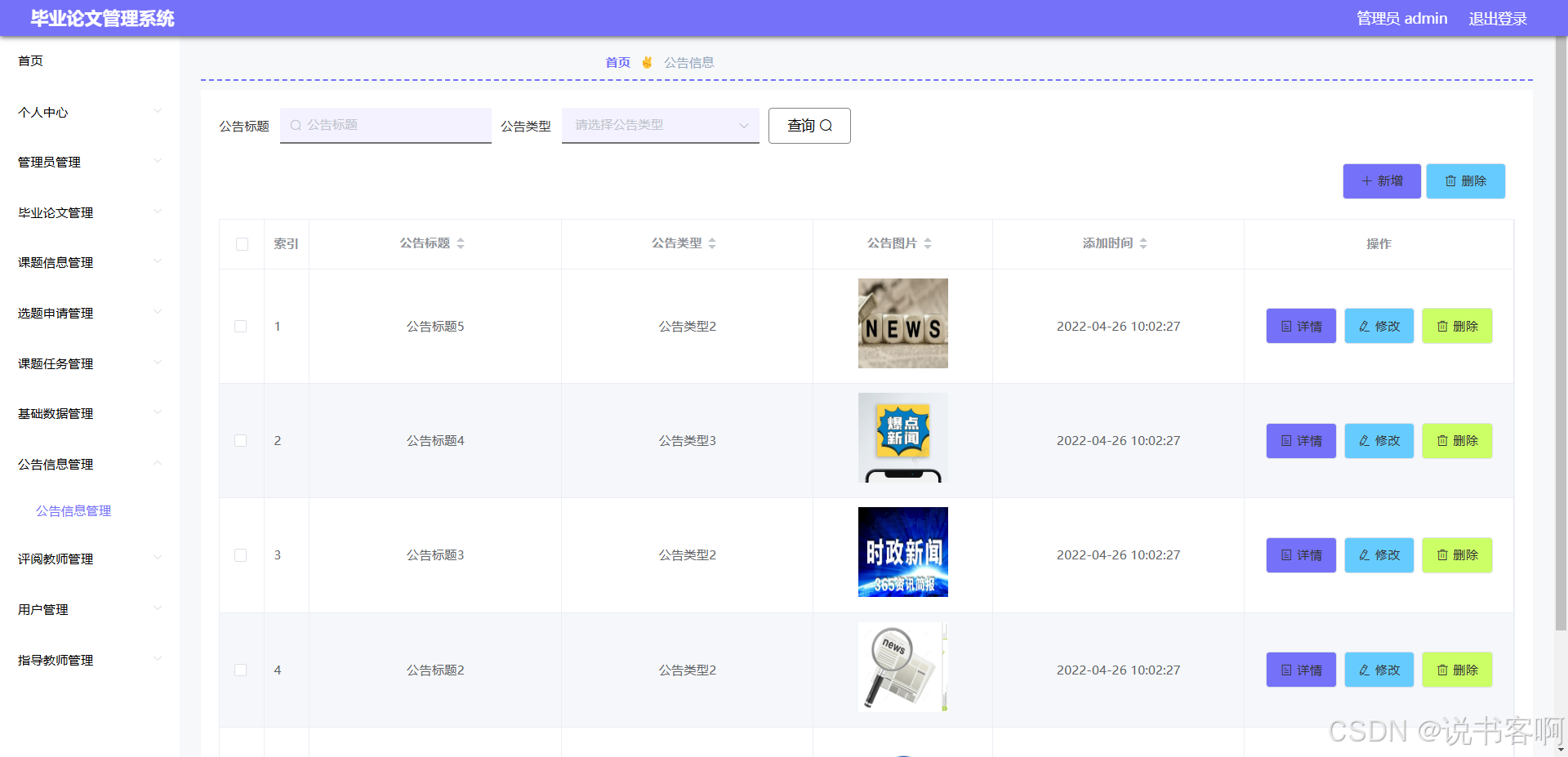Click the search magnifier icon in 查询 button
Image resolution: width=1568 pixels, height=757 pixels.
click(x=826, y=126)
